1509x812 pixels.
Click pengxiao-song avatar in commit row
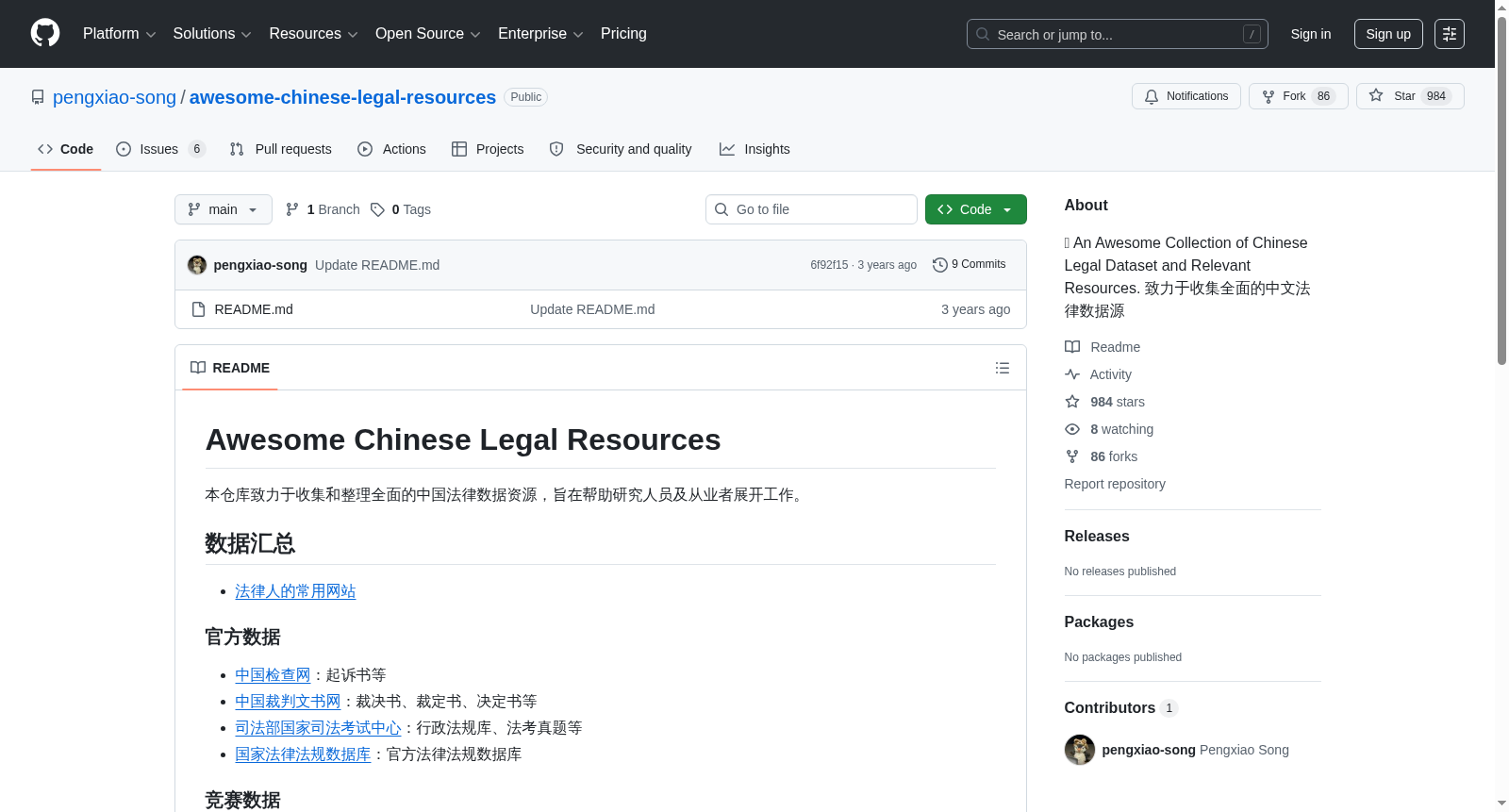pyautogui.click(x=197, y=265)
